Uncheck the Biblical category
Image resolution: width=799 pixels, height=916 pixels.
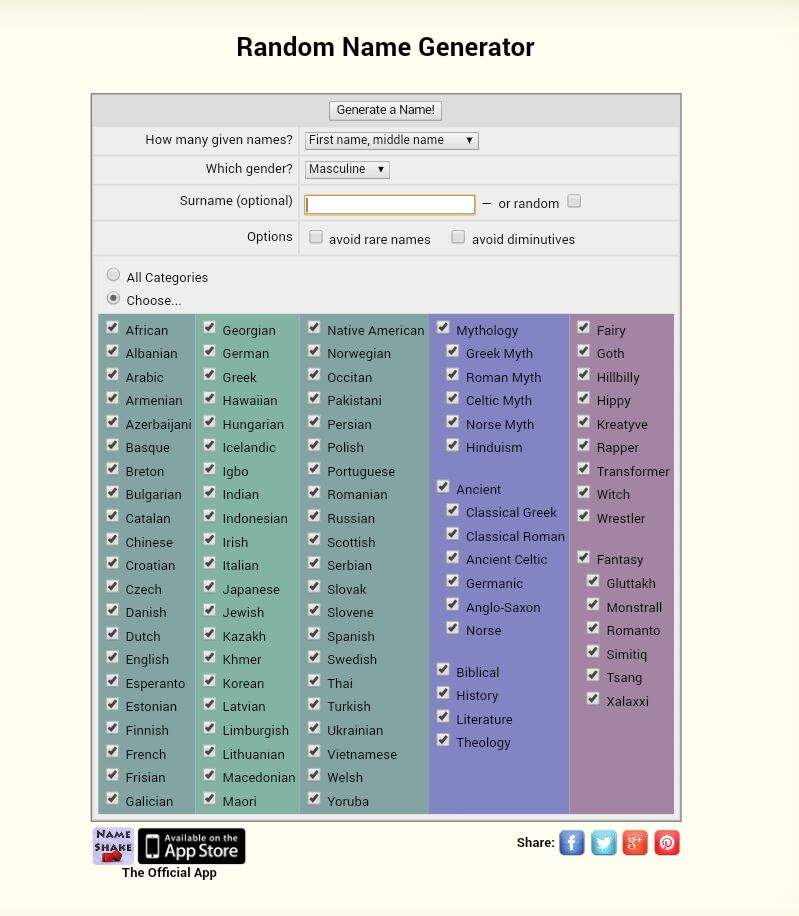coord(443,669)
